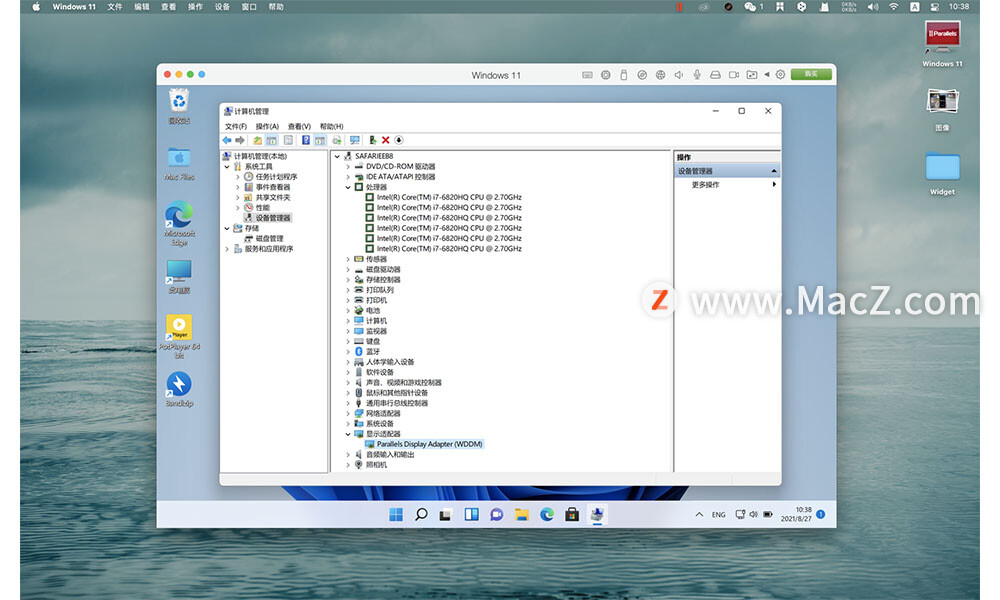The image size is (1000, 600).
Task: Expand 服务和应用程序 in left tree
Action: [x=227, y=249]
